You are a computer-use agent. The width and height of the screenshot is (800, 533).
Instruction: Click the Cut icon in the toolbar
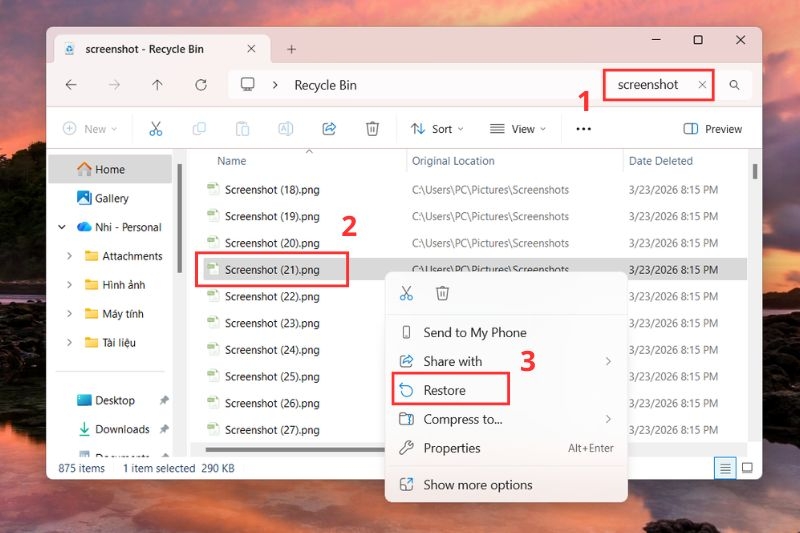click(156, 129)
